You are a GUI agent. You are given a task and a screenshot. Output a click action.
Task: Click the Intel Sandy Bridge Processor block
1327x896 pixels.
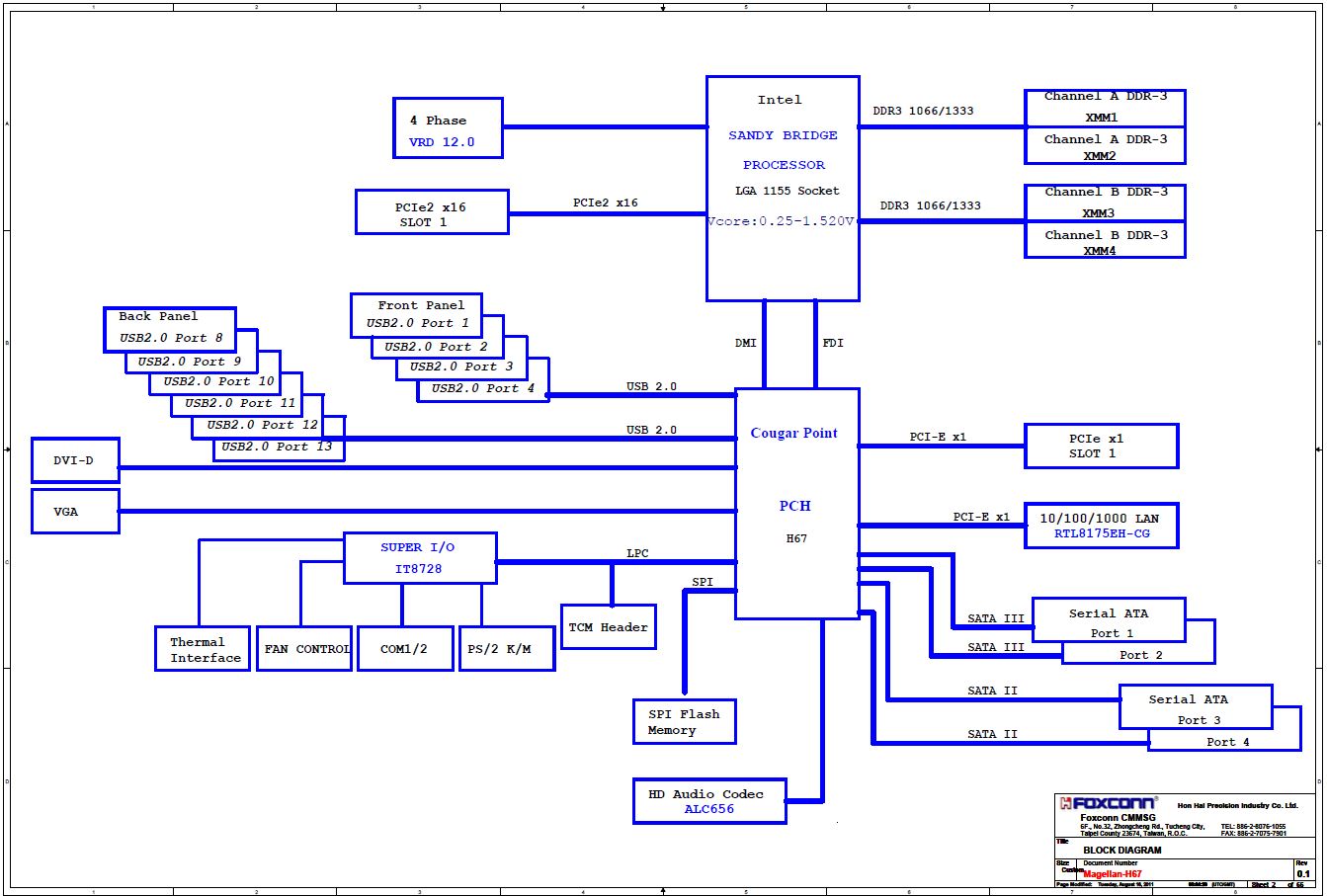tap(783, 188)
